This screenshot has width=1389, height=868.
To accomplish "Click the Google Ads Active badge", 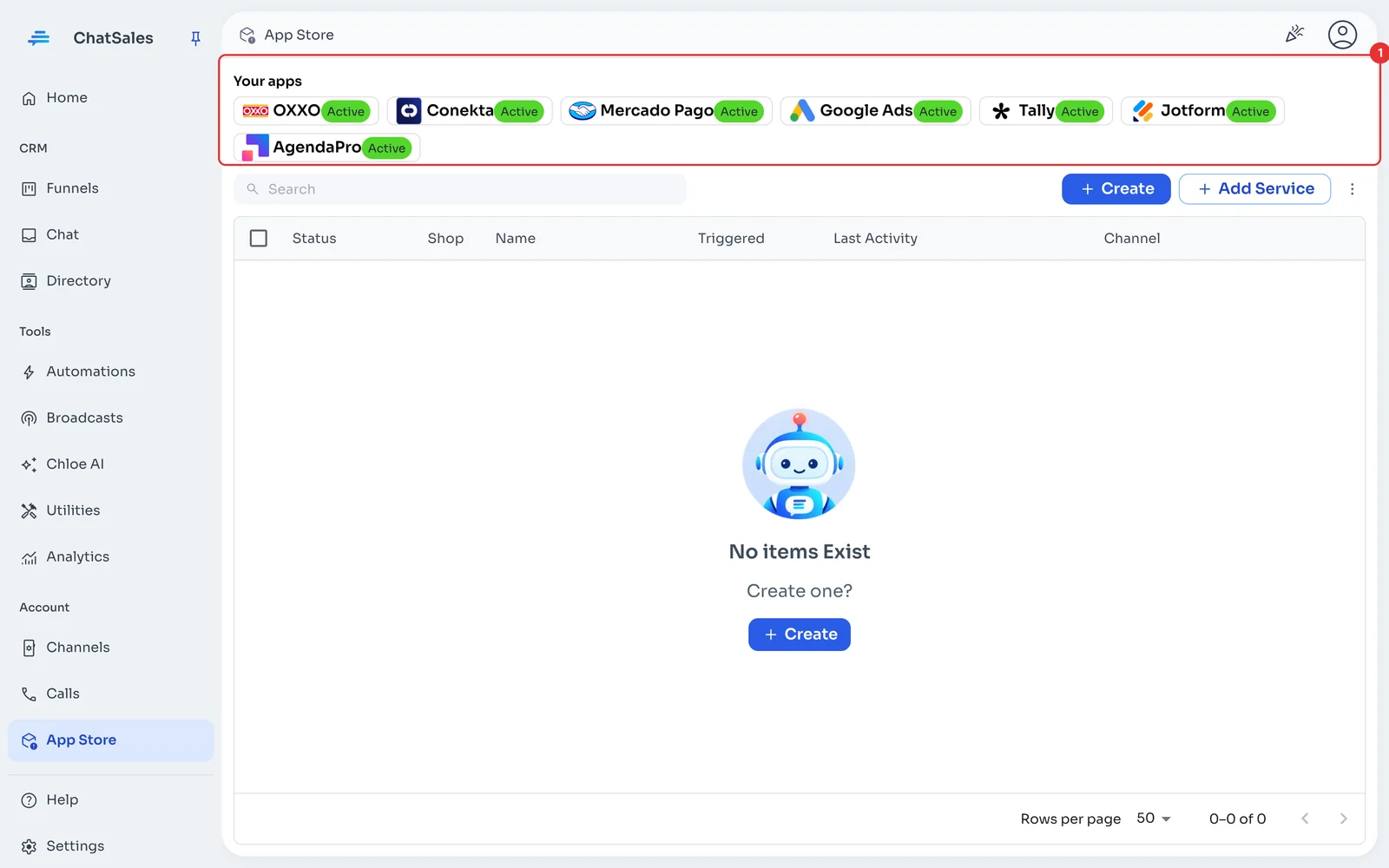I will (938, 112).
